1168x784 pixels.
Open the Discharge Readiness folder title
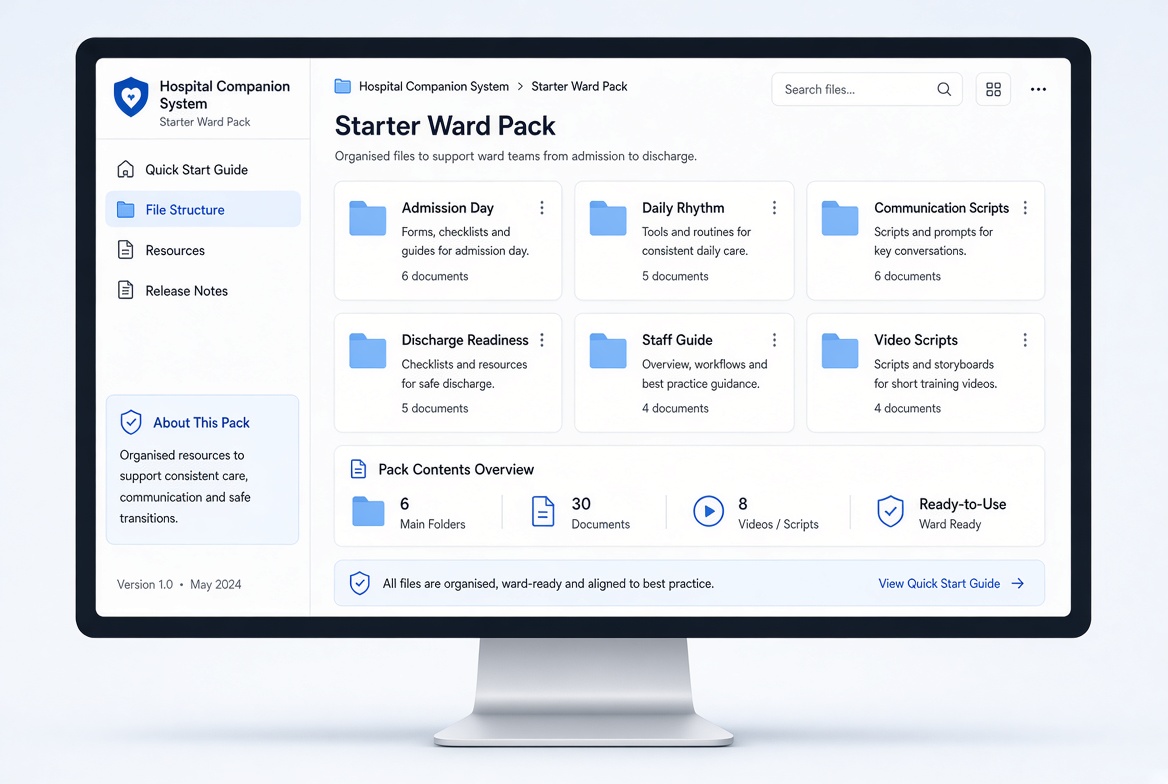pyautogui.click(x=465, y=340)
